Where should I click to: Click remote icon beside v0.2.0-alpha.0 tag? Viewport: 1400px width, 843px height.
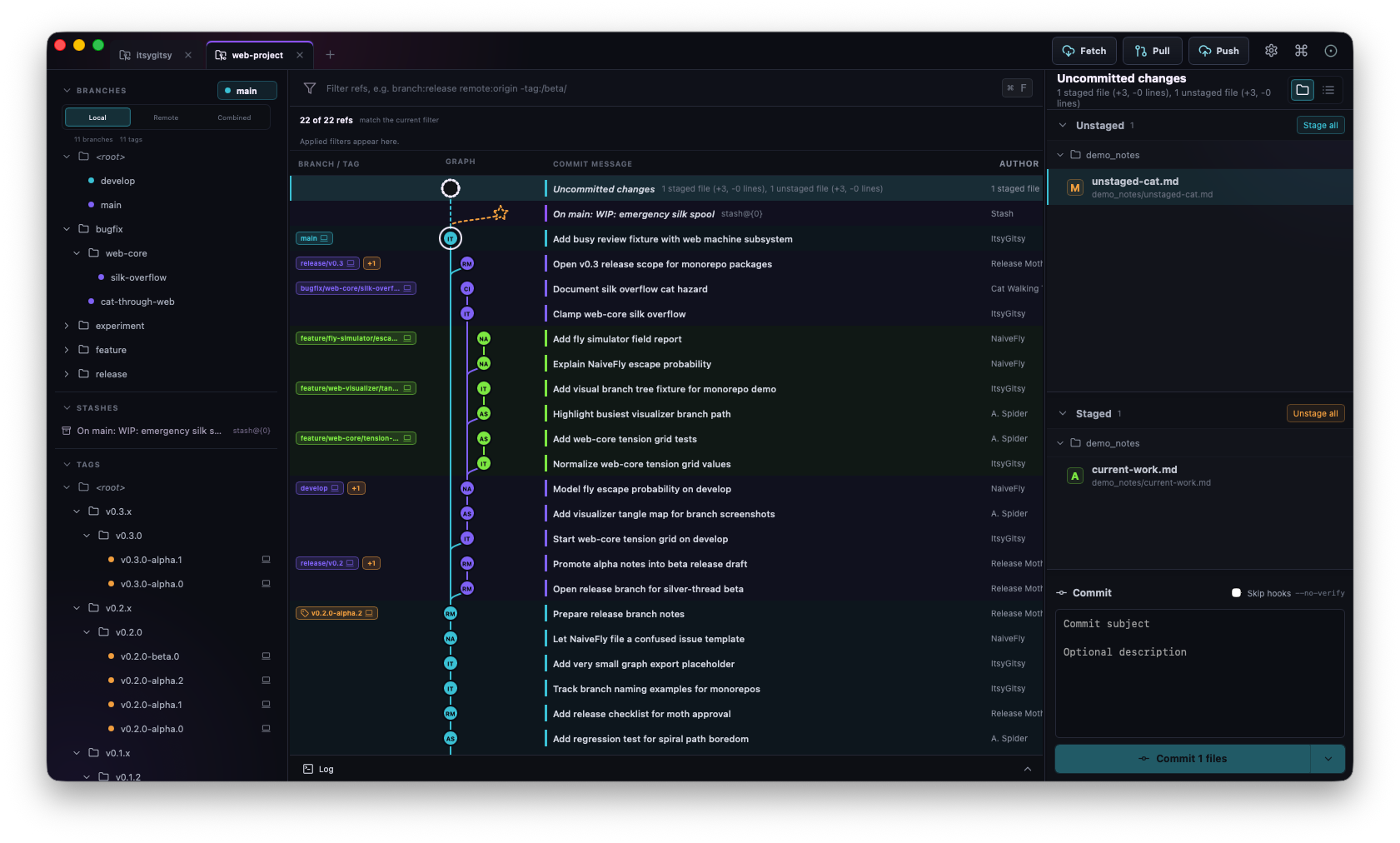267,729
